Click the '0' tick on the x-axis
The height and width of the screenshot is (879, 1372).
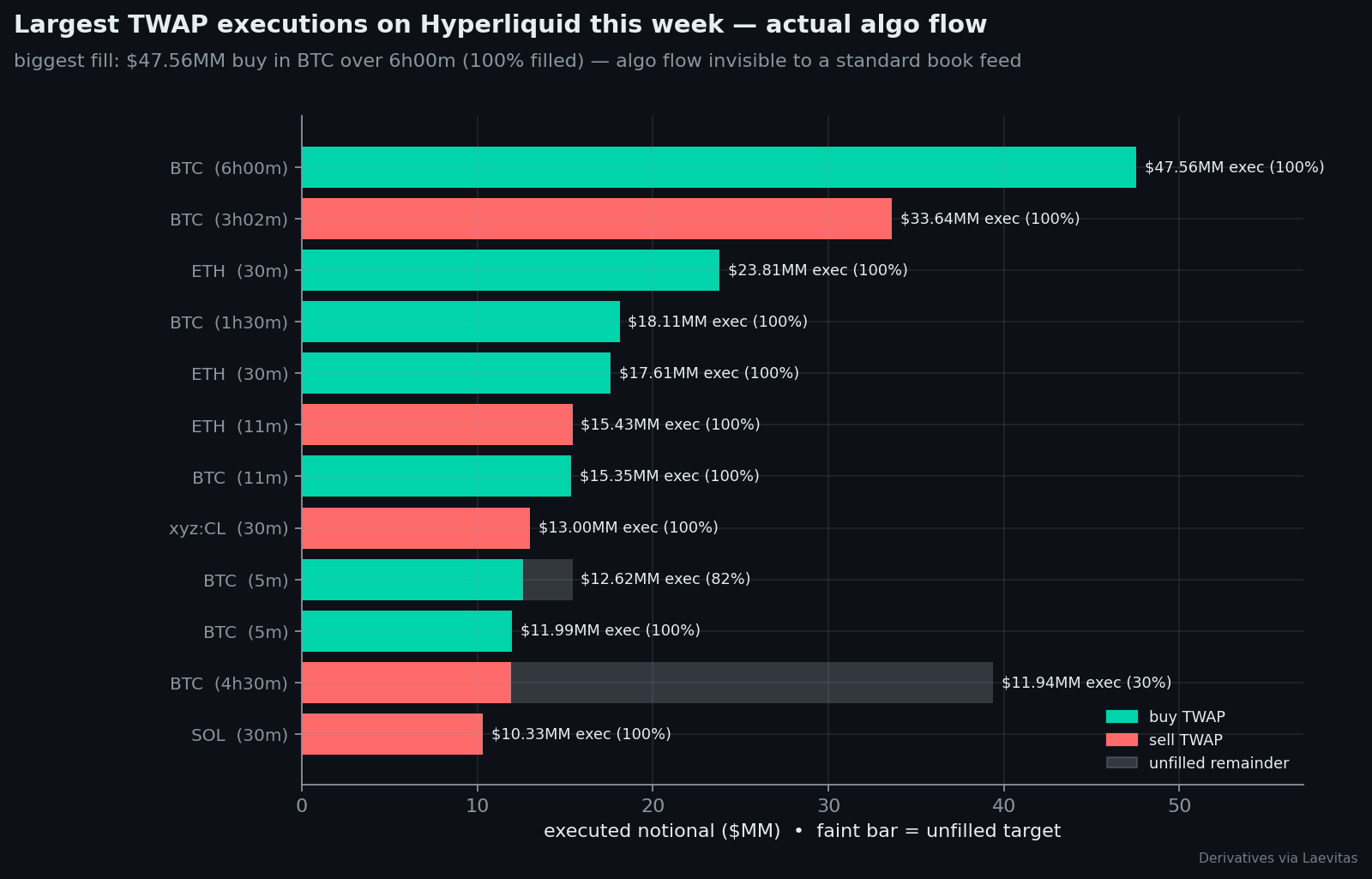point(302,806)
